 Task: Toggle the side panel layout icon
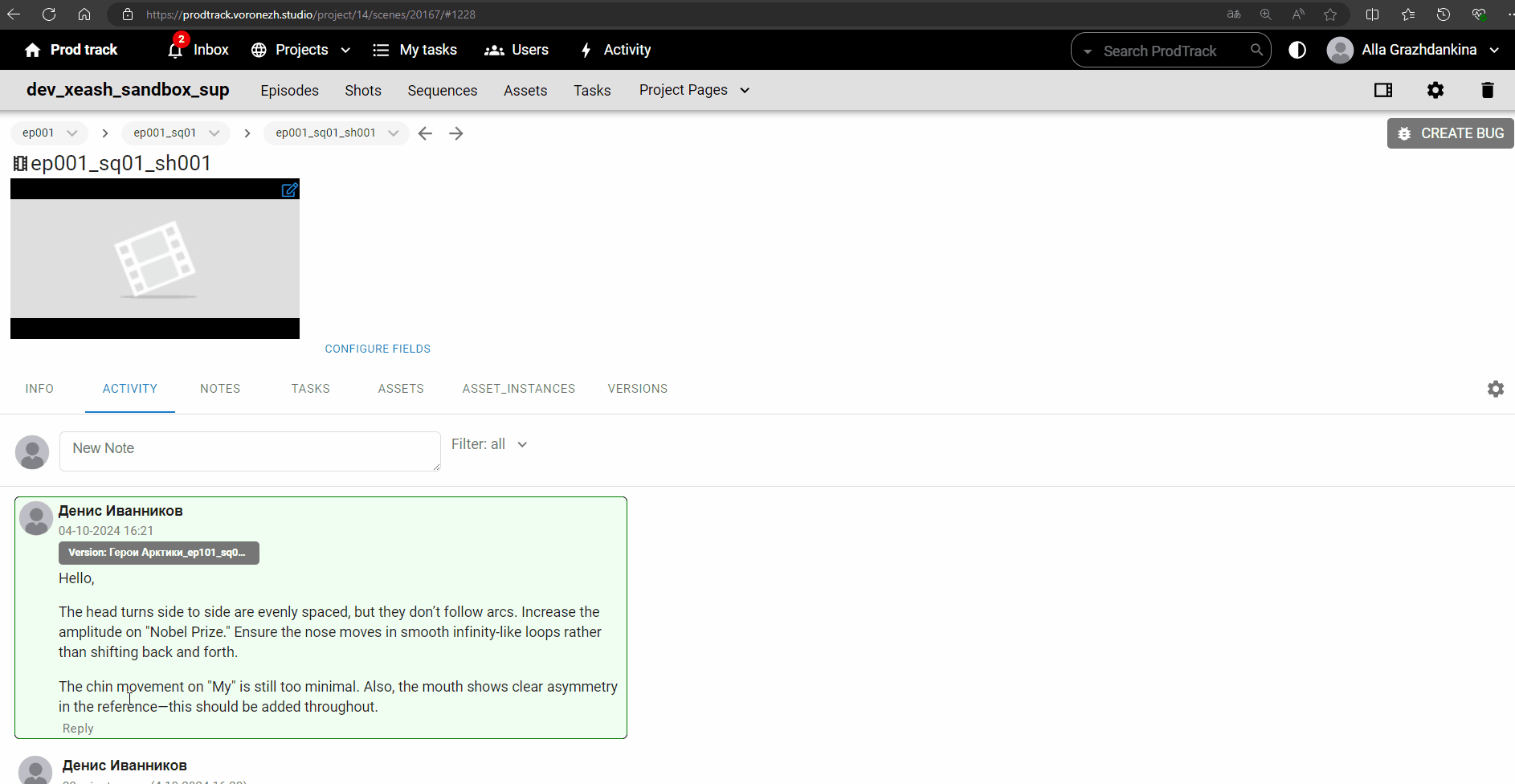coord(1382,90)
